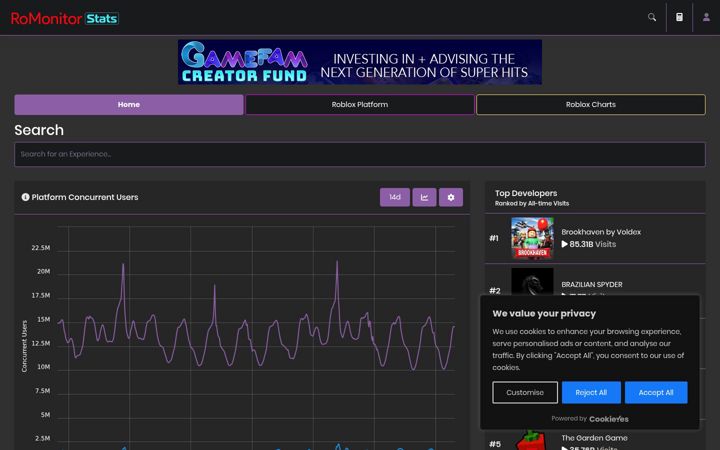
Task: Click the We value your privacy heading
Action: 544,314
